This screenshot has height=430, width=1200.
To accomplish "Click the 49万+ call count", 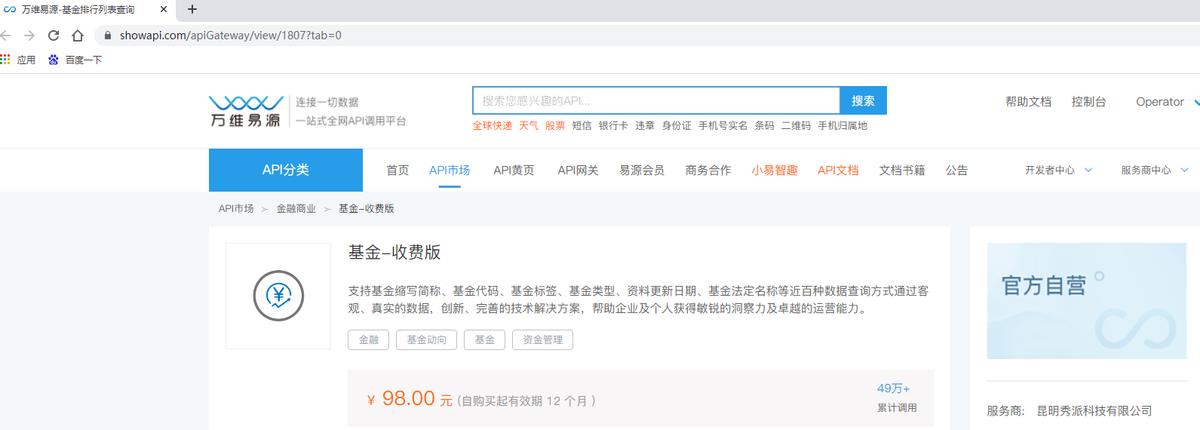I will (x=894, y=388).
